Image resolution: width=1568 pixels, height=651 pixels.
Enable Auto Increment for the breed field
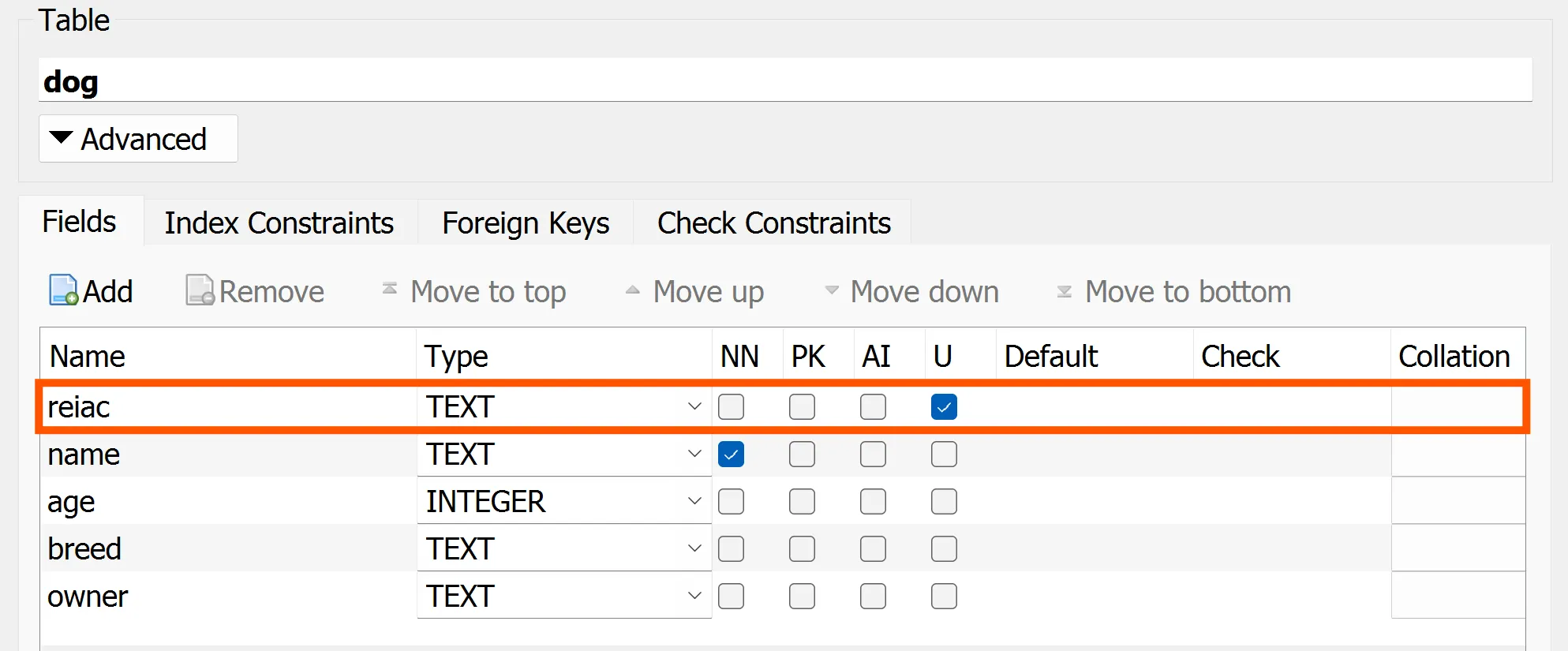[x=873, y=549]
